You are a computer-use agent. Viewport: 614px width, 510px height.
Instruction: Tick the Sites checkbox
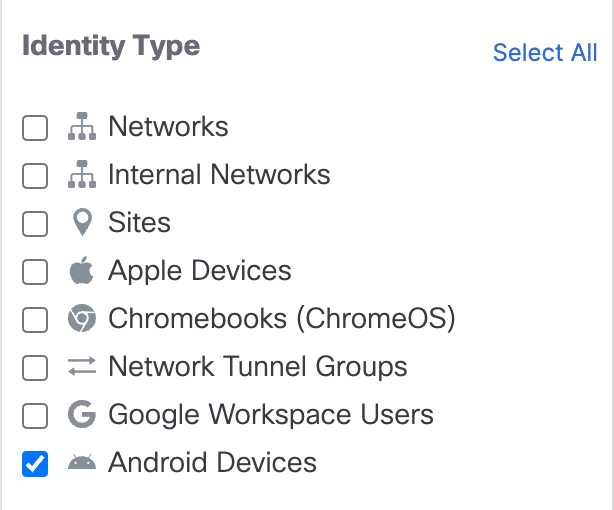35,224
